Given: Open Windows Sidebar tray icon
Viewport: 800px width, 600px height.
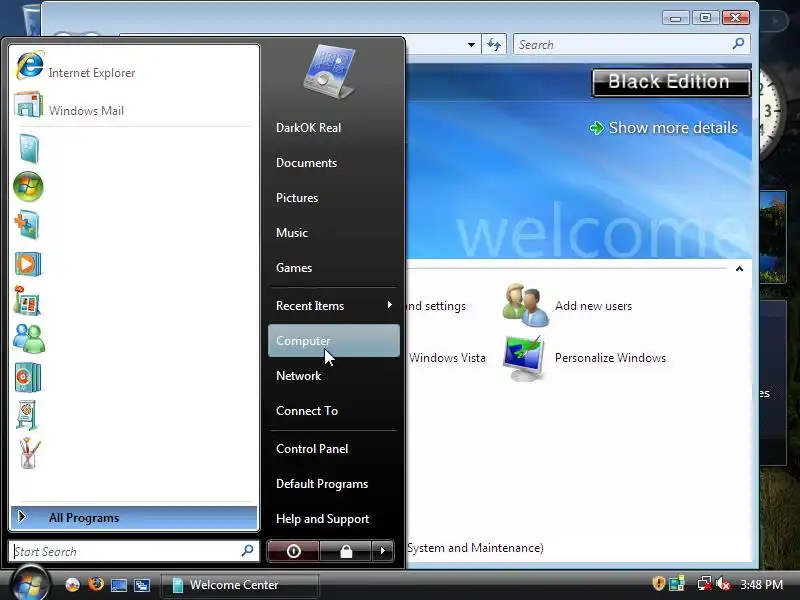Looking at the screenshot, I should pos(677,584).
